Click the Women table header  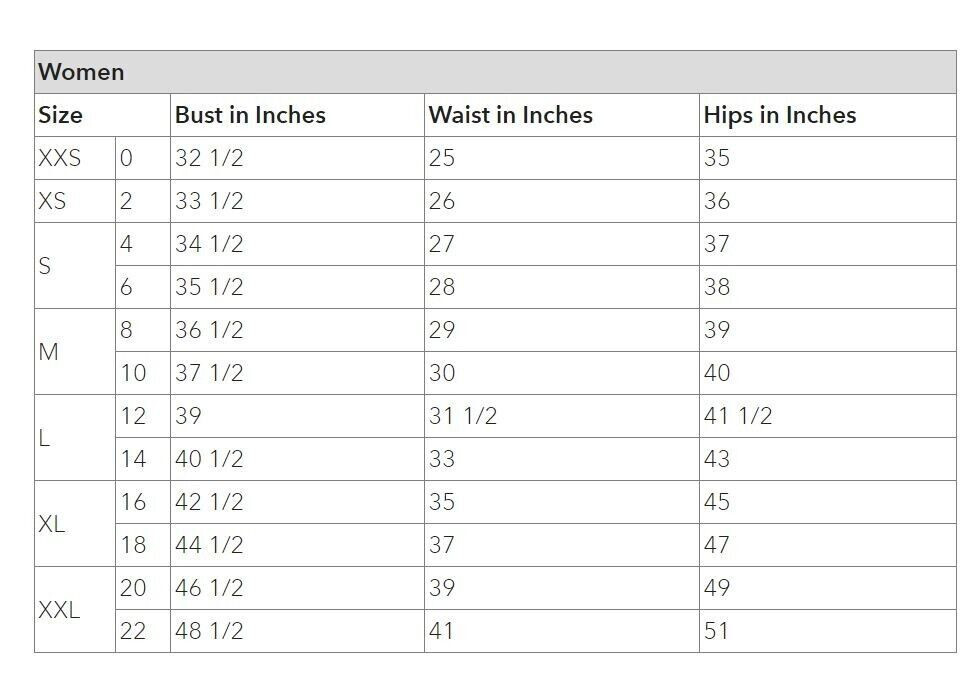click(495, 72)
